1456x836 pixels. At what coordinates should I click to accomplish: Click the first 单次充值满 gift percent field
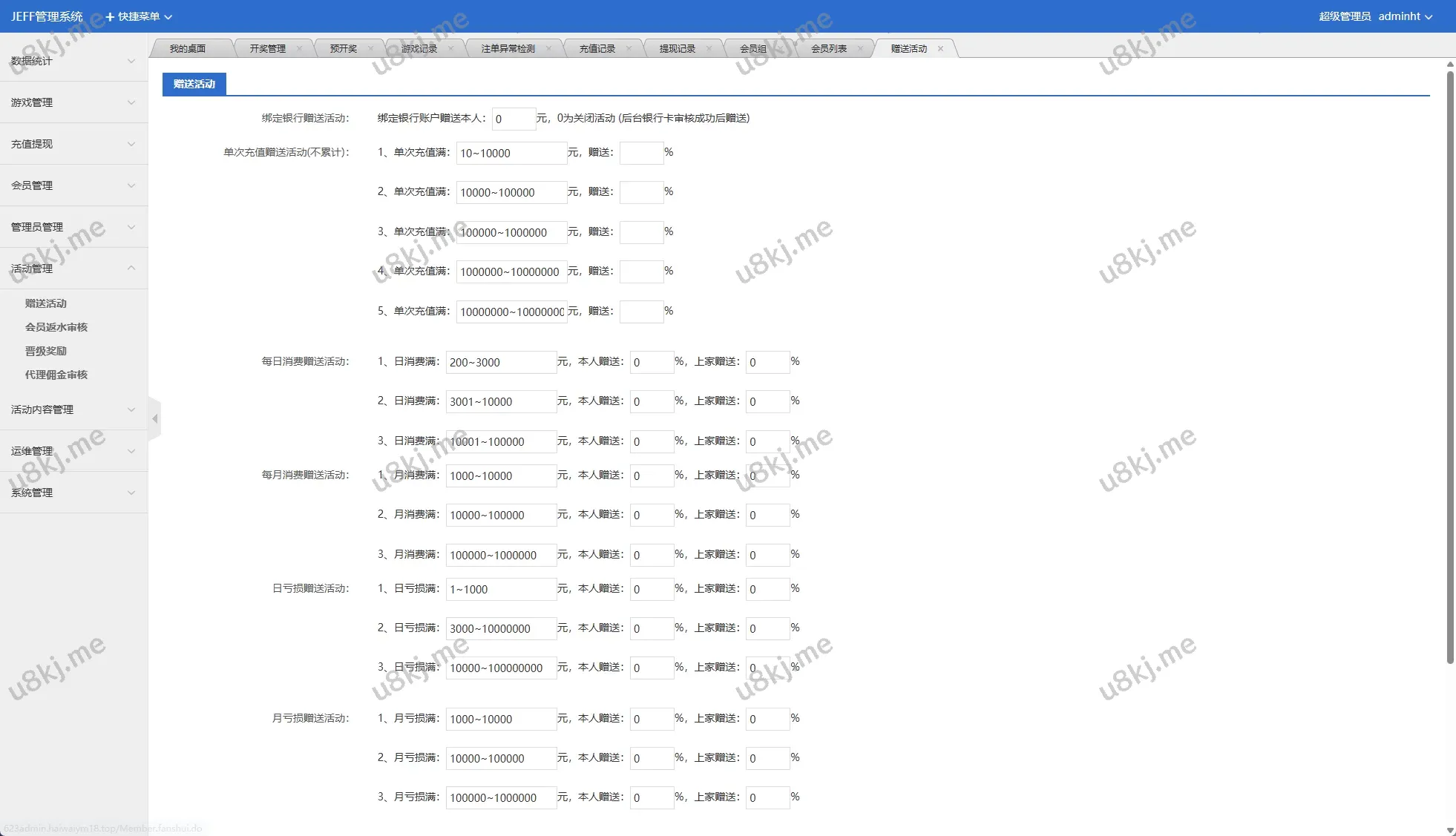(x=640, y=153)
